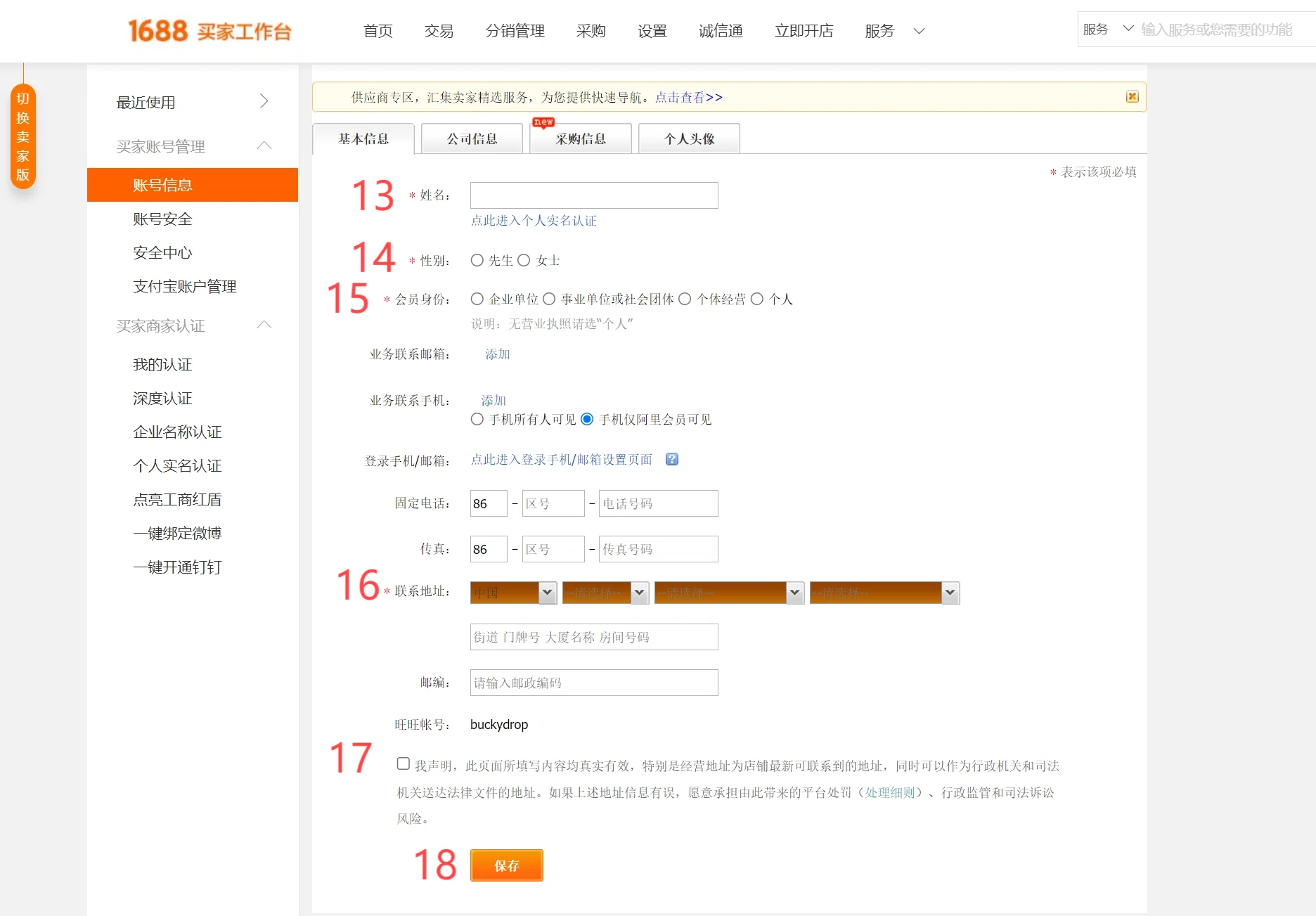The height and width of the screenshot is (916, 1316).
Task: Open 交易 in top navigation
Action: coord(439,31)
